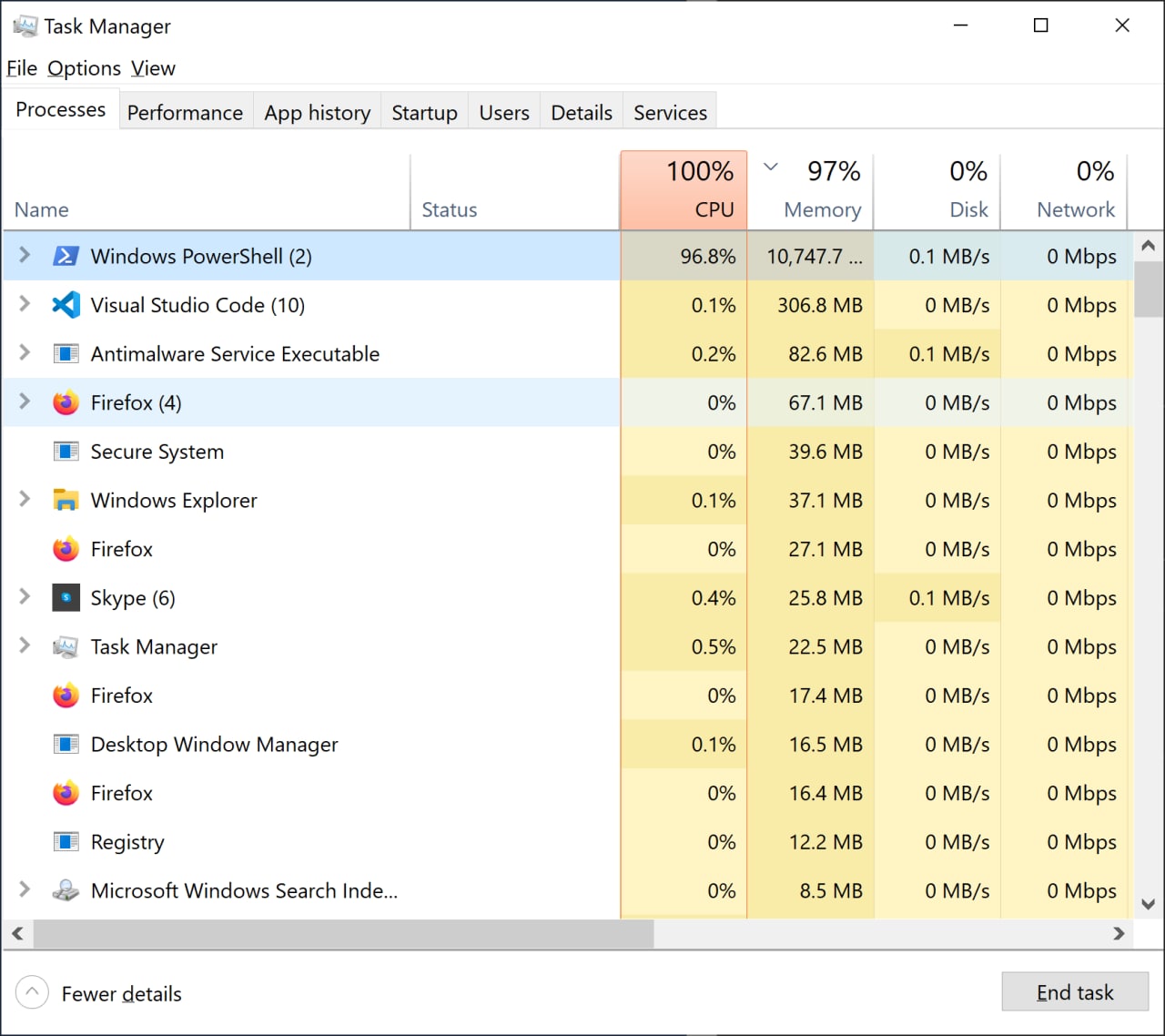Click the 67.1 MB memory value
Viewport: 1165px width, 1036px height.
pyautogui.click(x=826, y=402)
